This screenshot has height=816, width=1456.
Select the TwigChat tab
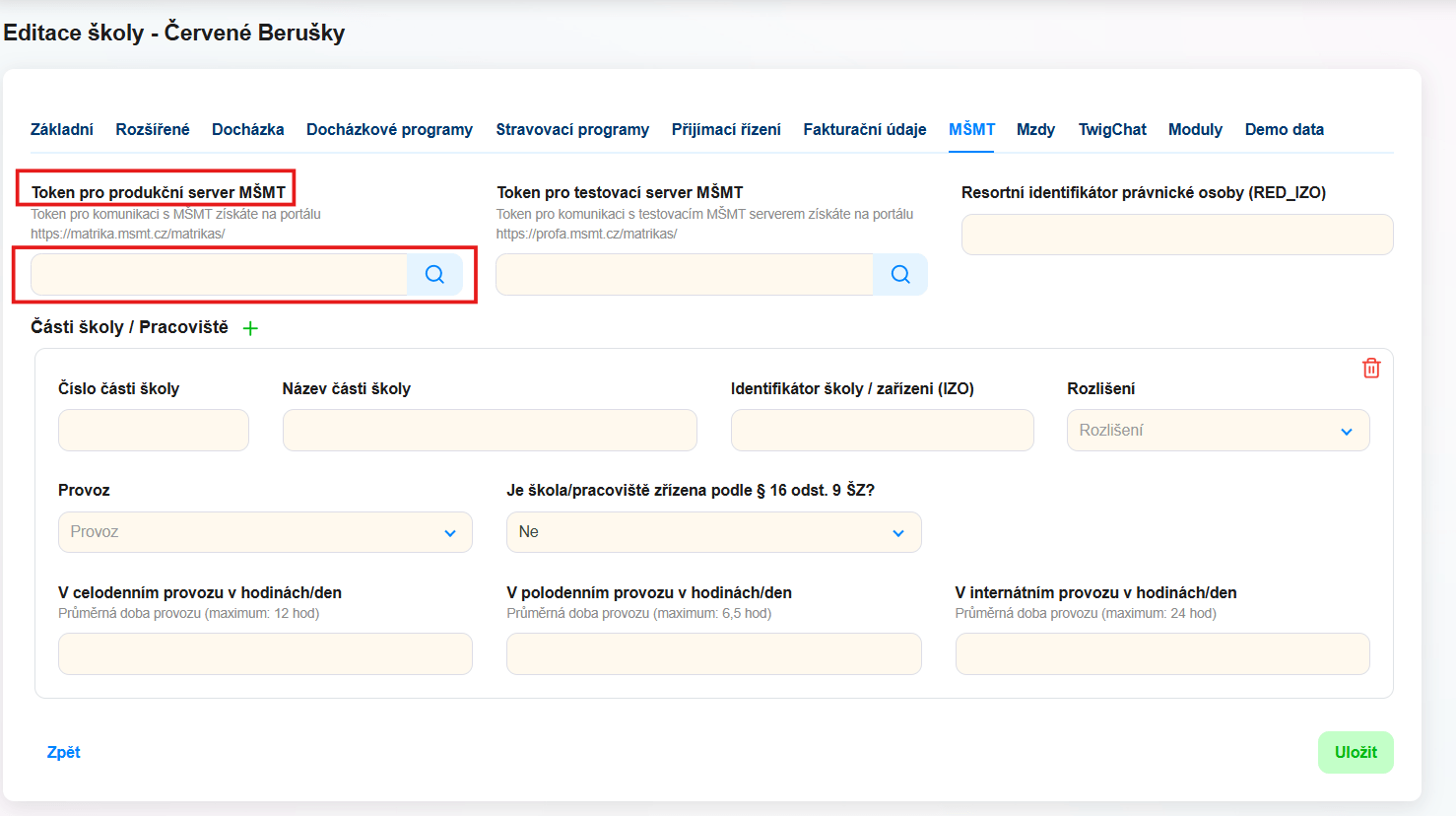pyautogui.click(x=1111, y=129)
